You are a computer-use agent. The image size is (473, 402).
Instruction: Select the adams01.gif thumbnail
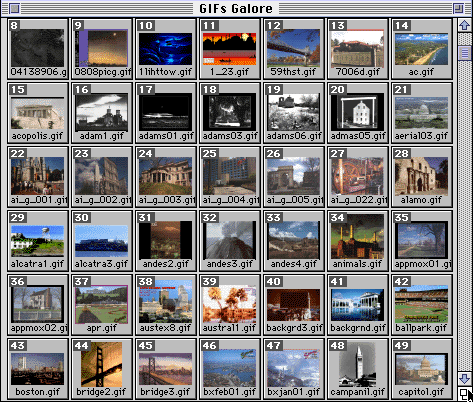166,113
